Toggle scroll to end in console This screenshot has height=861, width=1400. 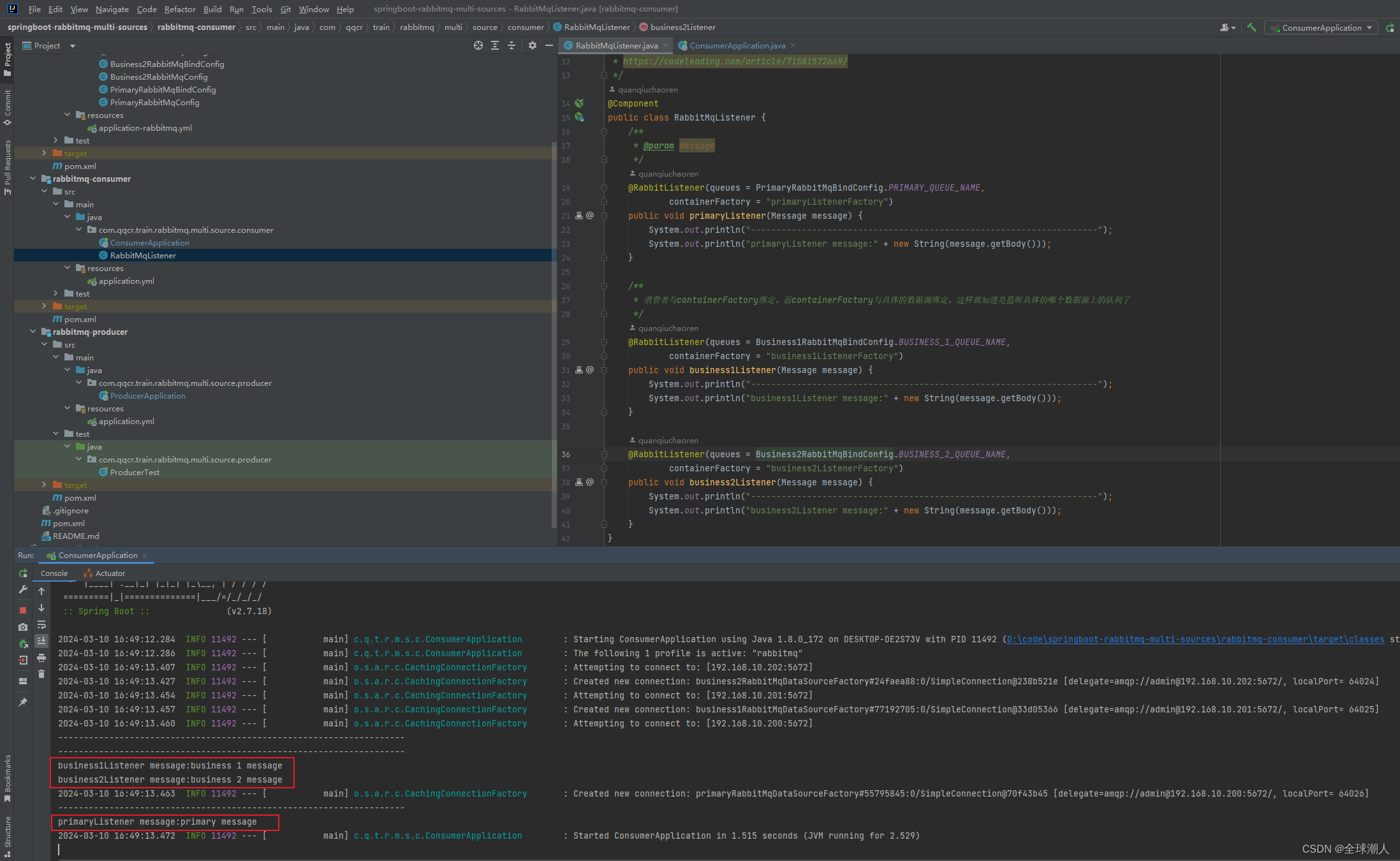tap(41, 641)
